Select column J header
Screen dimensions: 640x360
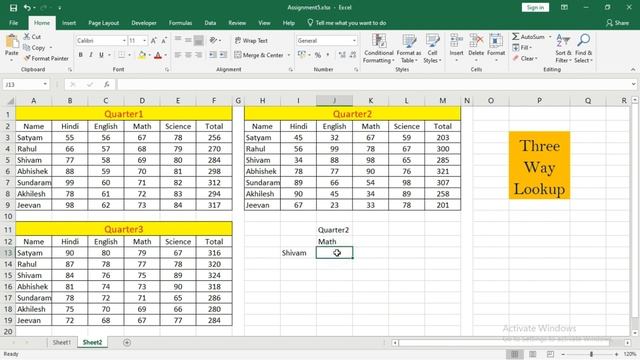(334, 100)
